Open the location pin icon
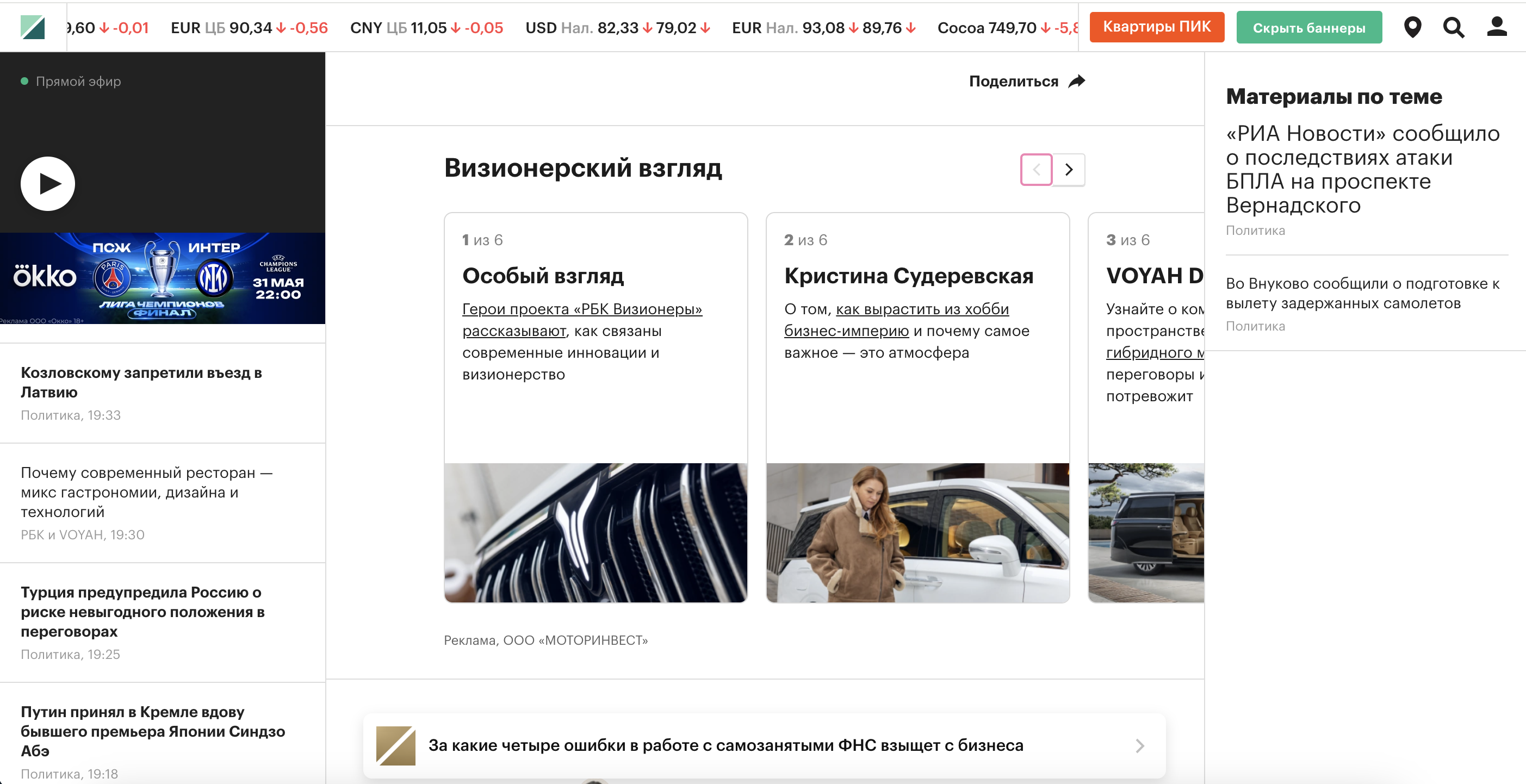 tap(1412, 27)
